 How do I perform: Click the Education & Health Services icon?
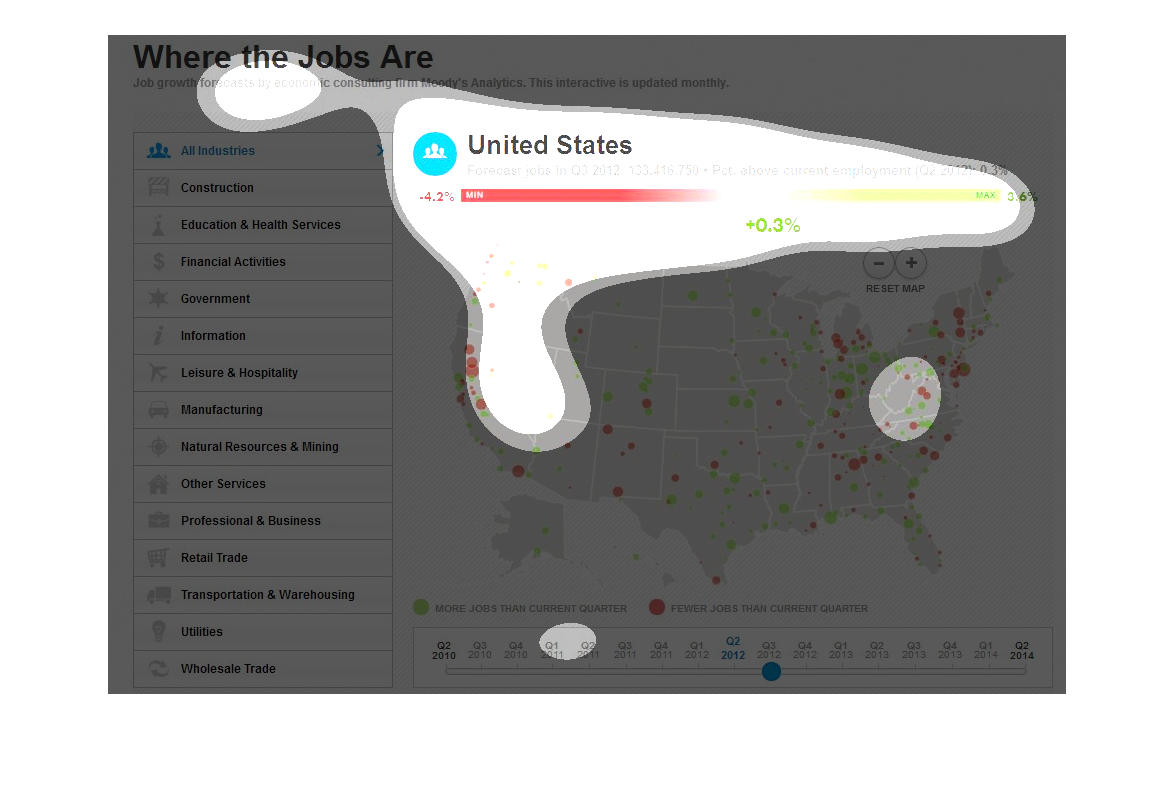click(158, 225)
